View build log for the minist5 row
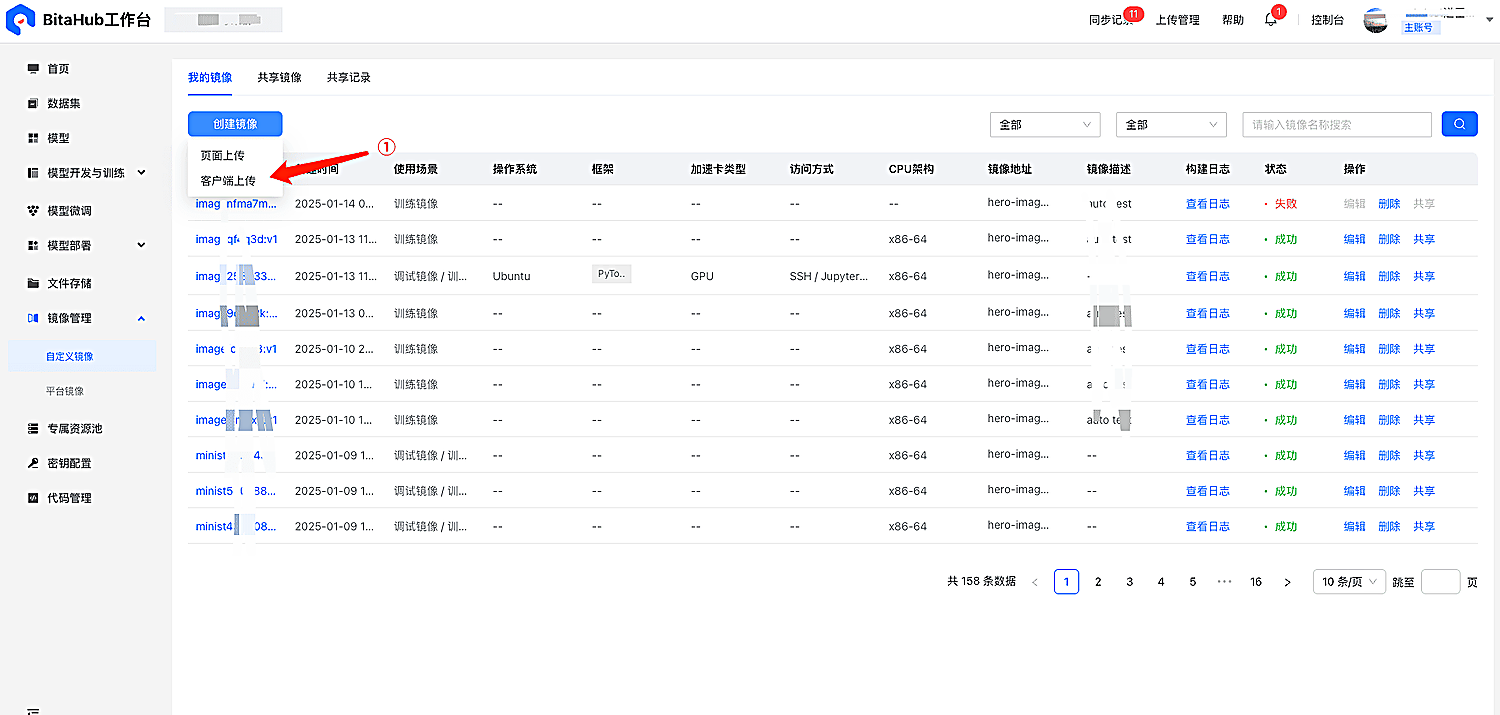The image size is (1500, 715). pyautogui.click(x=1208, y=491)
